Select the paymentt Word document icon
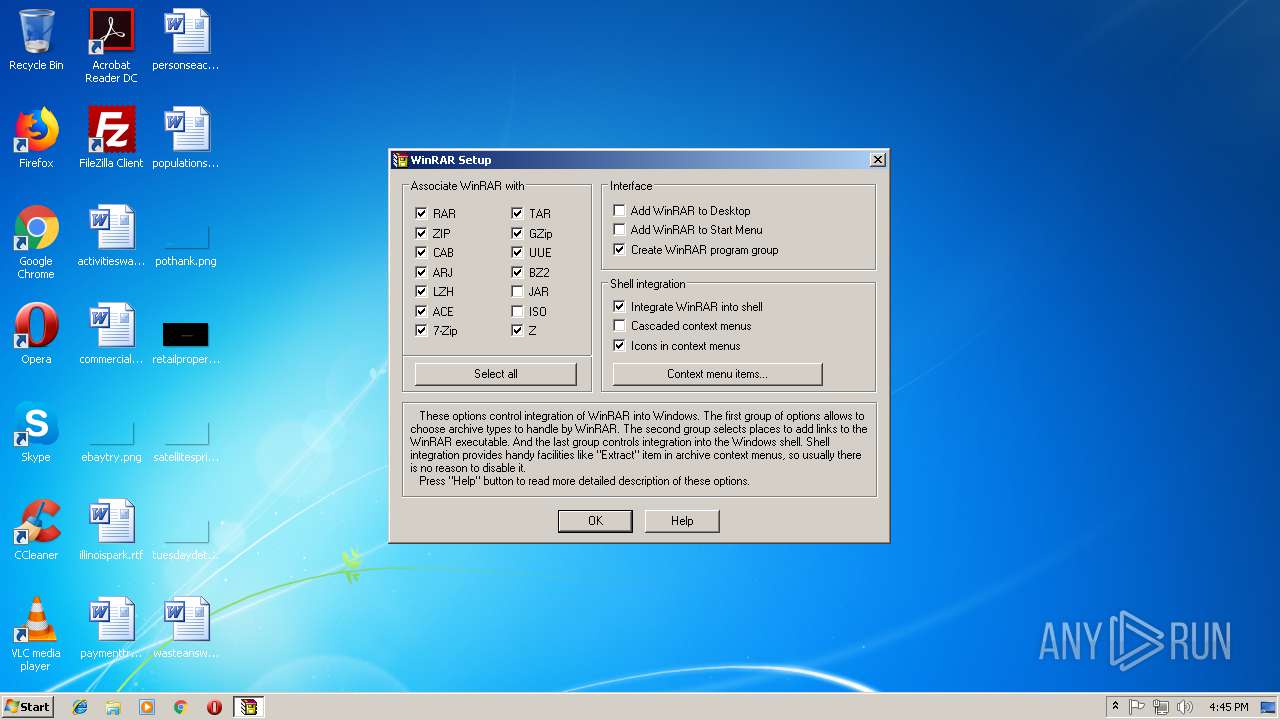Screen dimensions: 1280x720 tap(111, 628)
